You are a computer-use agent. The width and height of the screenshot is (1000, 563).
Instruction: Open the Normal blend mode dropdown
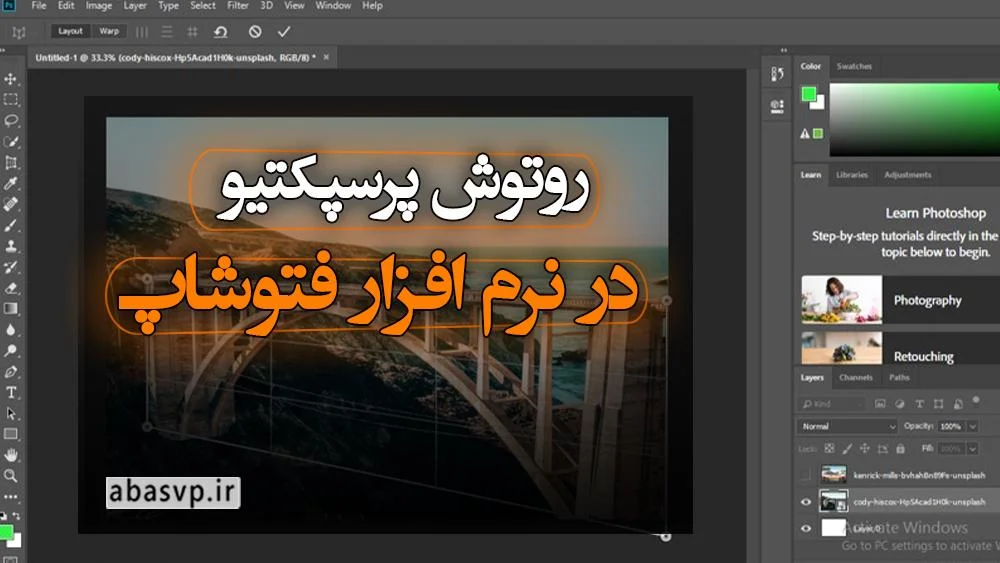coord(848,426)
